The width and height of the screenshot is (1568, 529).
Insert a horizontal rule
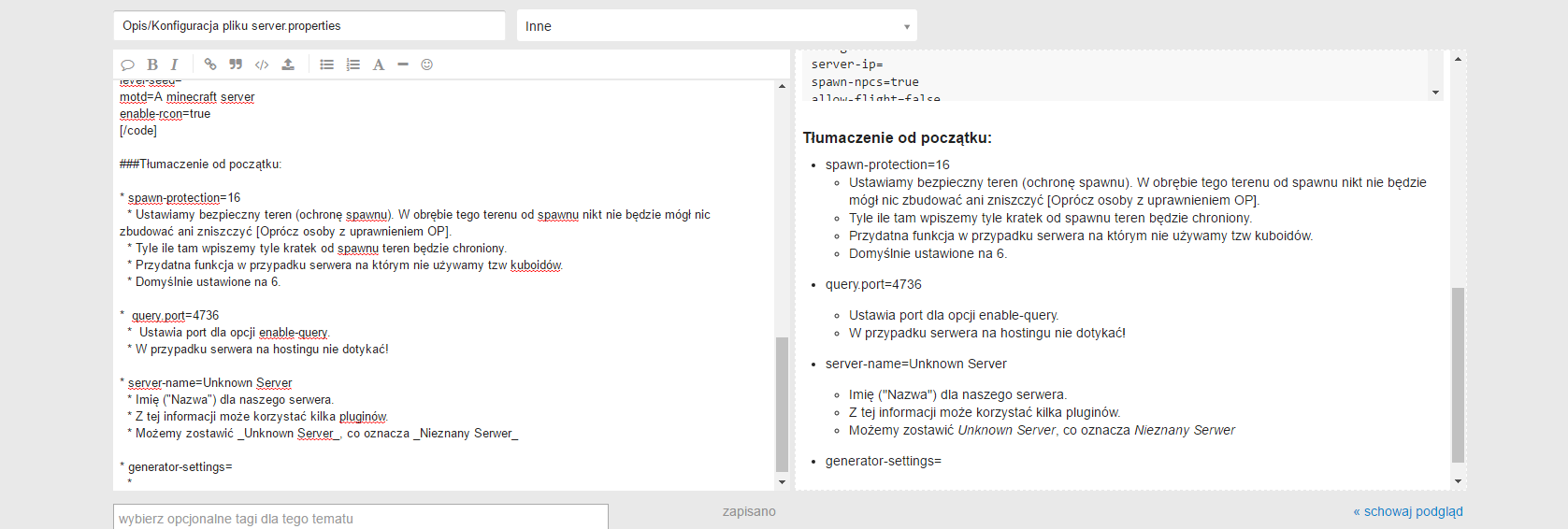[403, 64]
